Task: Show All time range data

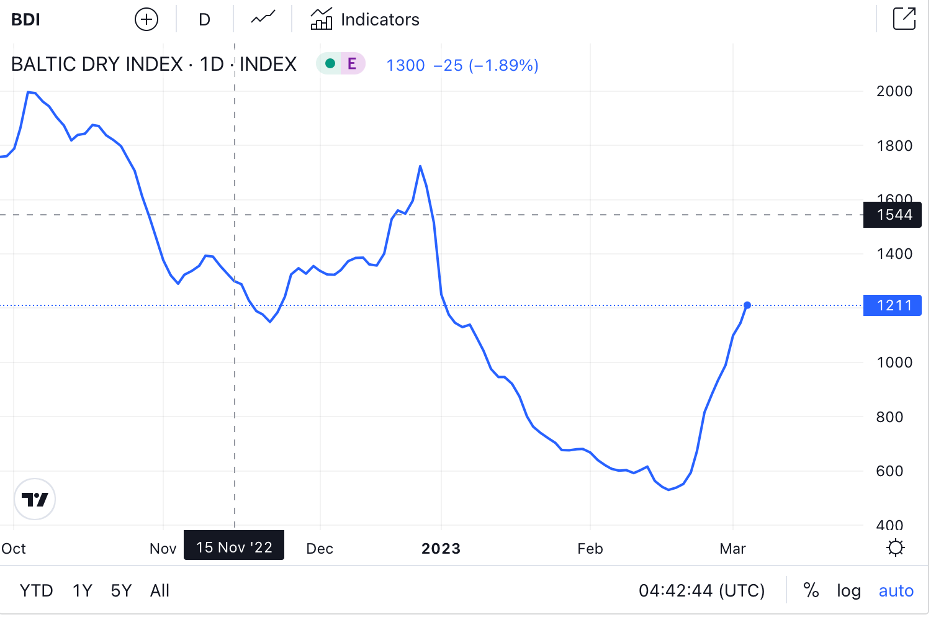Action: click(x=159, y=590)
